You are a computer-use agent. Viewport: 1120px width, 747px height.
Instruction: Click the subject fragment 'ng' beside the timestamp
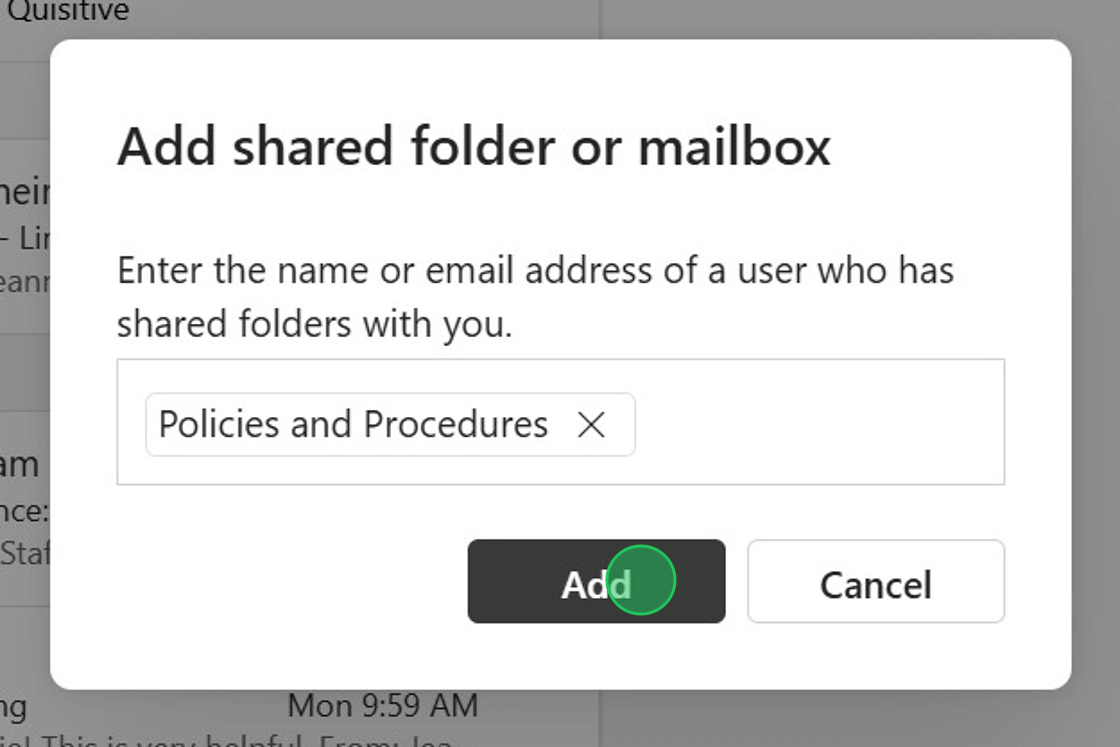click(x=14, y=706)
